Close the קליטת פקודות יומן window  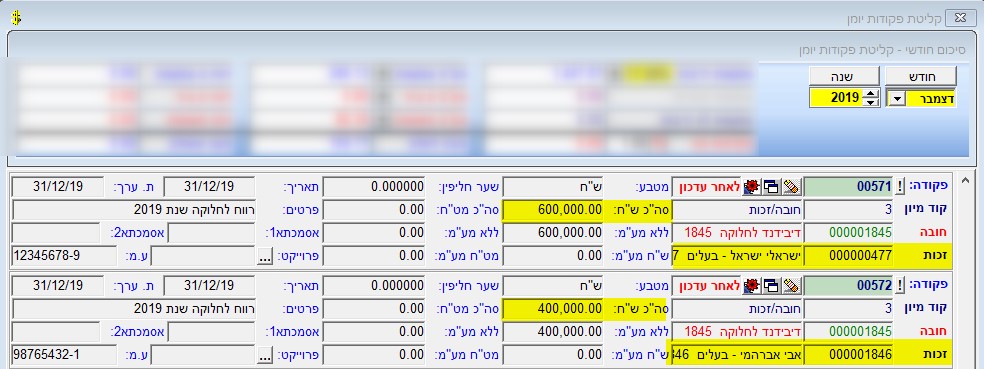(x=960, y=18)
